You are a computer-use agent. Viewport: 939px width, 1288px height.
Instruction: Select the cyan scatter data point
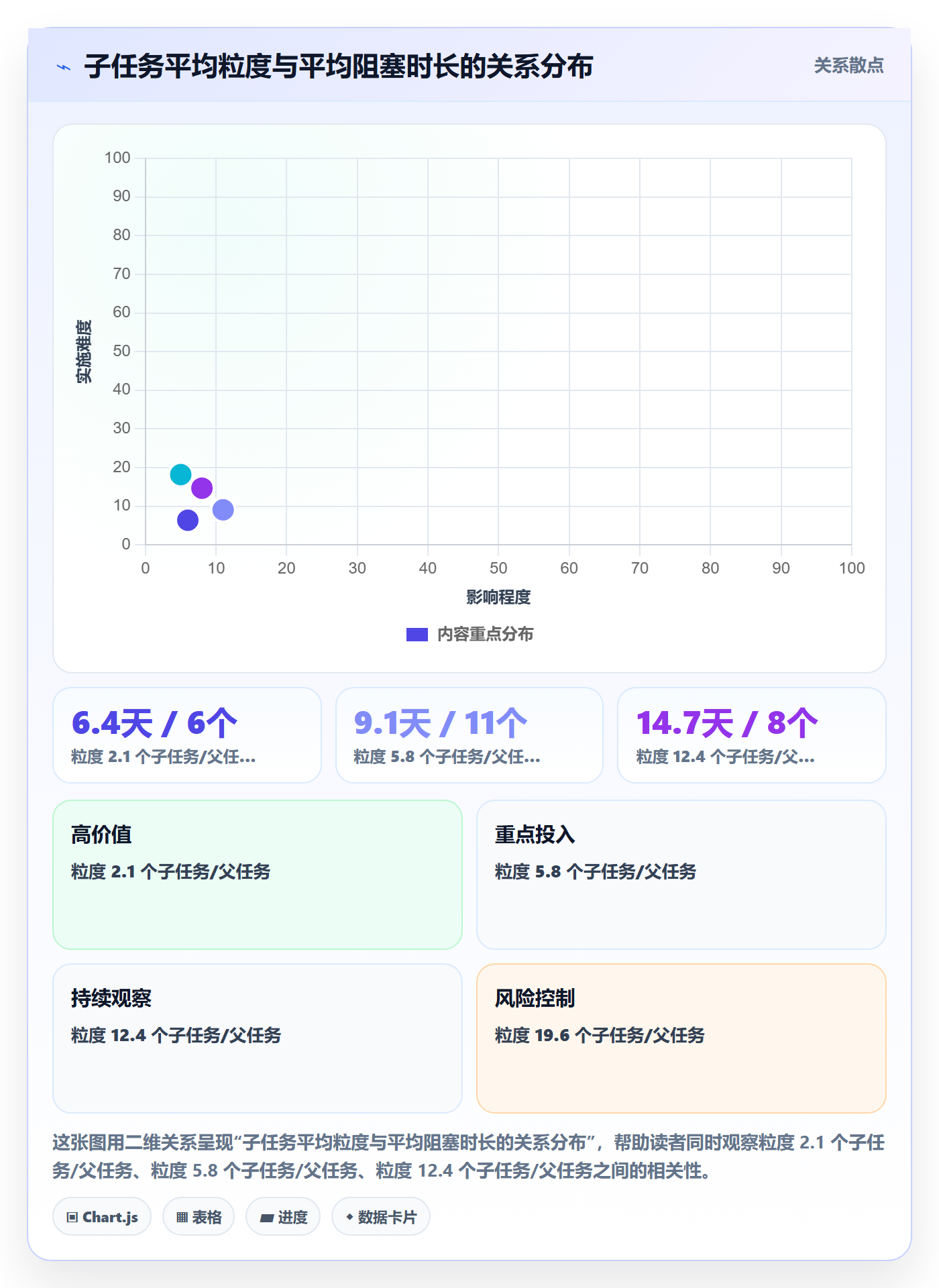(x=180, y=474)
